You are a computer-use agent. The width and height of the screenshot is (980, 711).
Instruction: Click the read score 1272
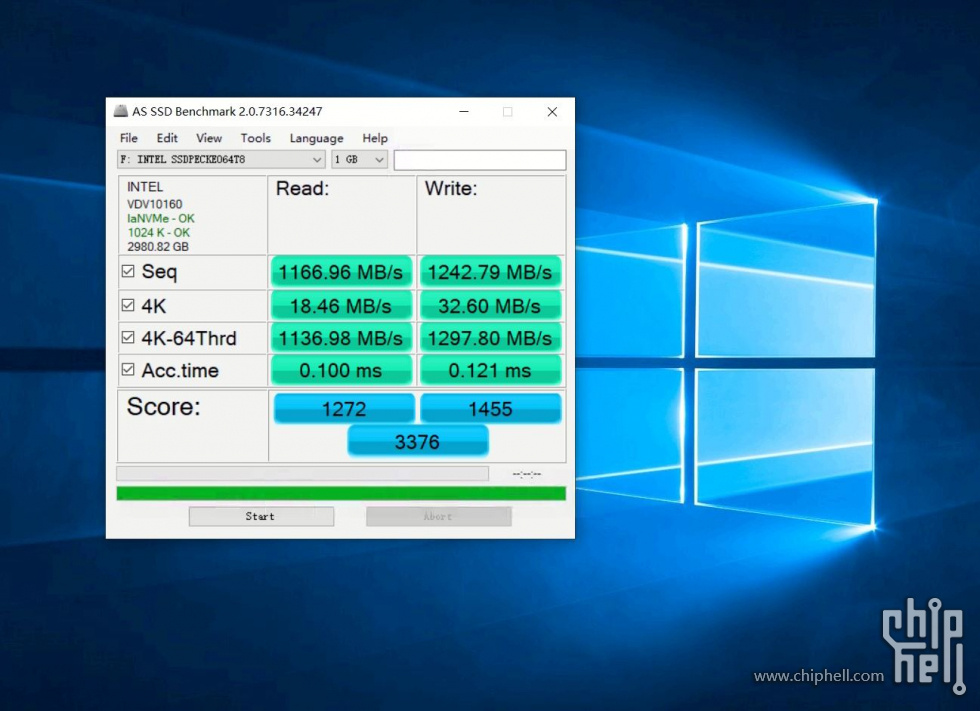tap(344, 409)
